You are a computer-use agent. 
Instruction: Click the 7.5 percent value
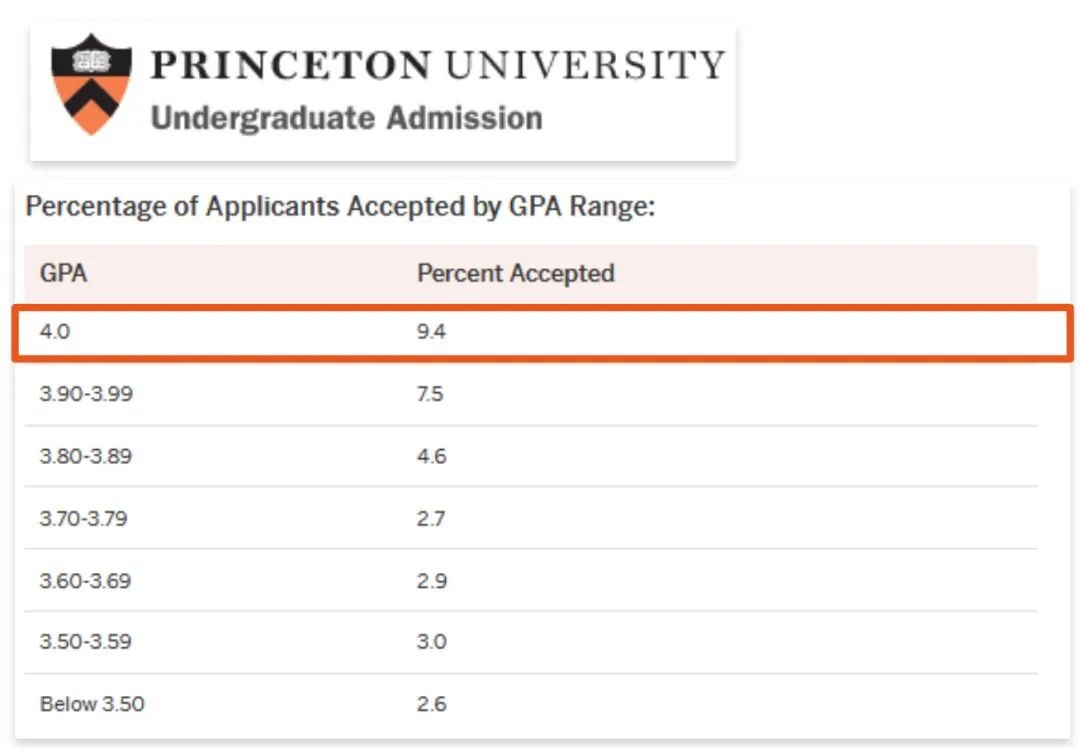pyautogui.click(x=430, y=394)
